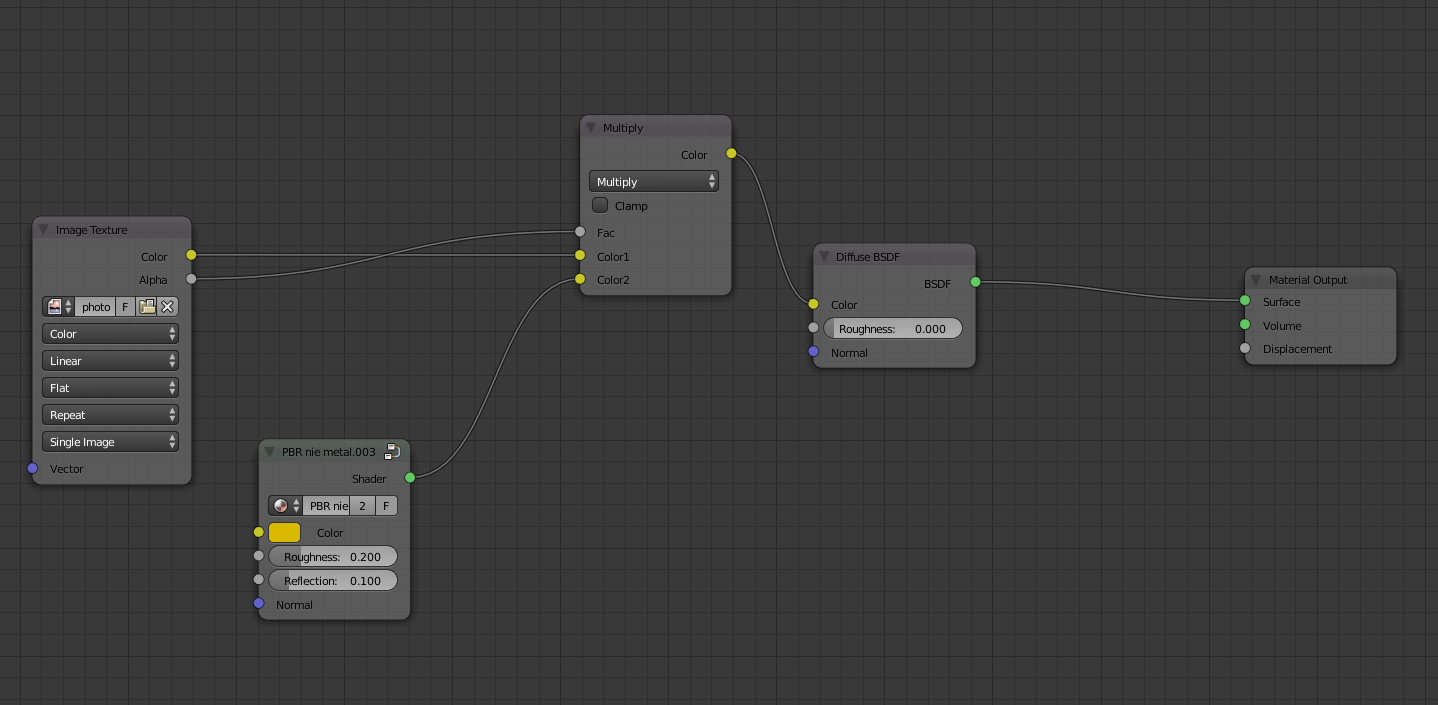Click the Vector input socket on Image Texture

[33, 468]
